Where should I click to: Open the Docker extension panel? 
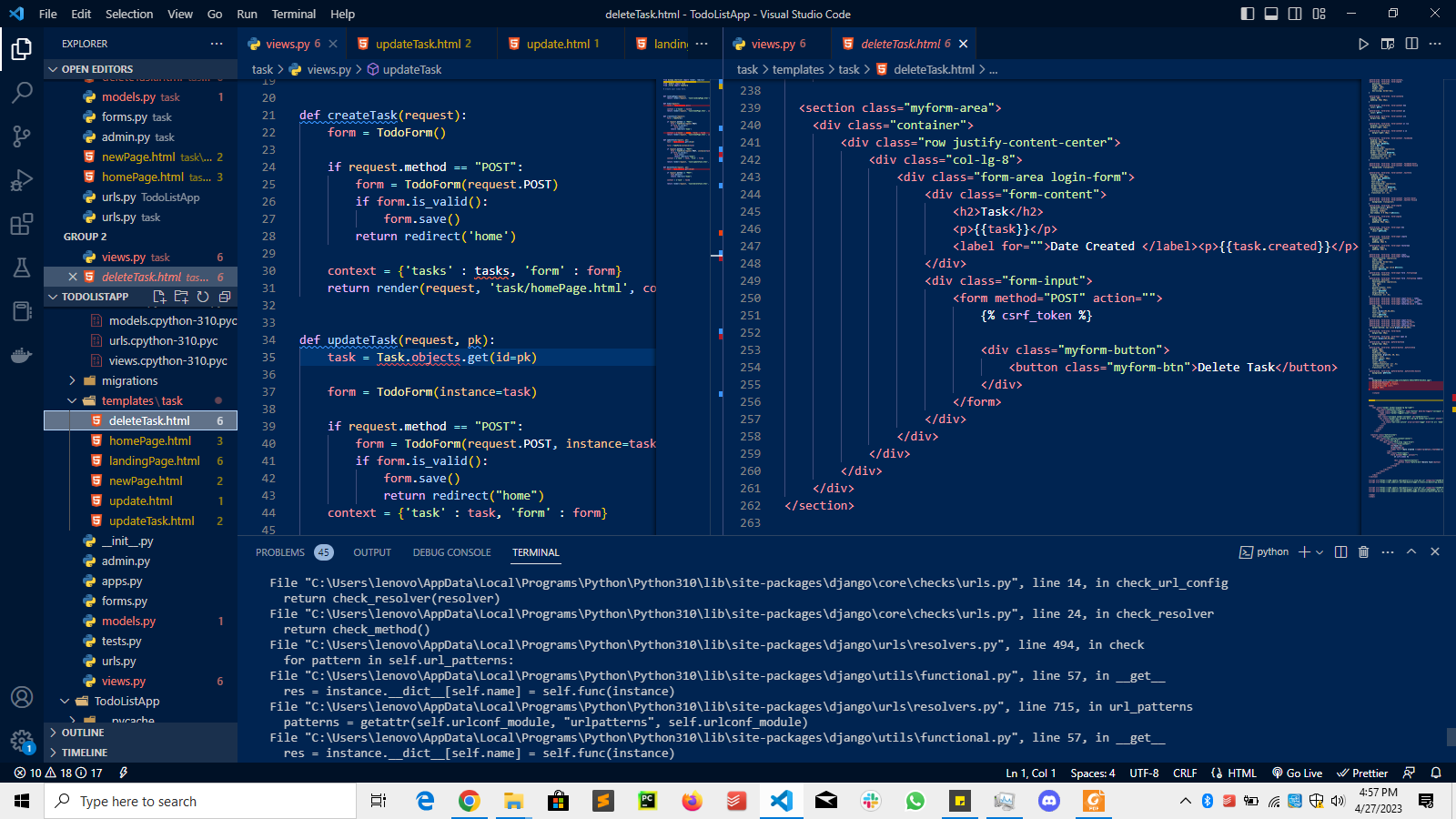click(x=22, y=355)
